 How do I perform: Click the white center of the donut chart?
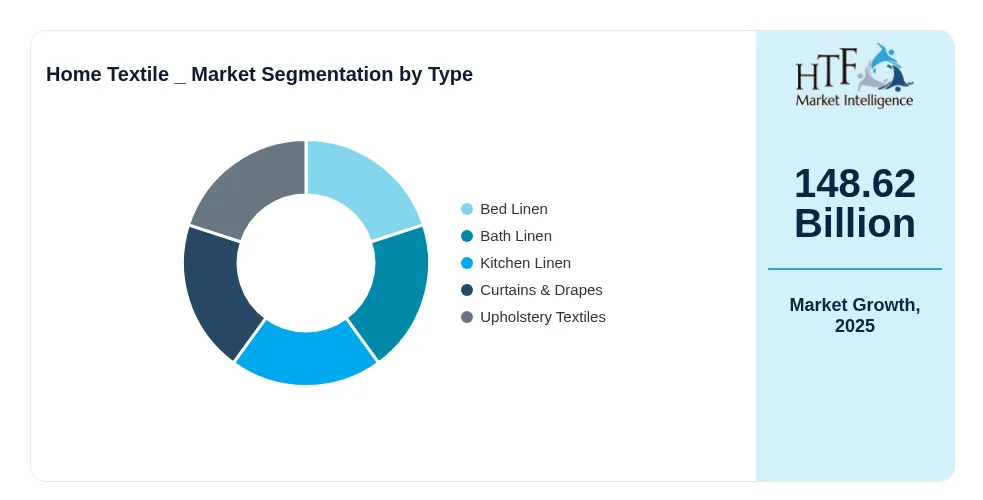(306, 263)
